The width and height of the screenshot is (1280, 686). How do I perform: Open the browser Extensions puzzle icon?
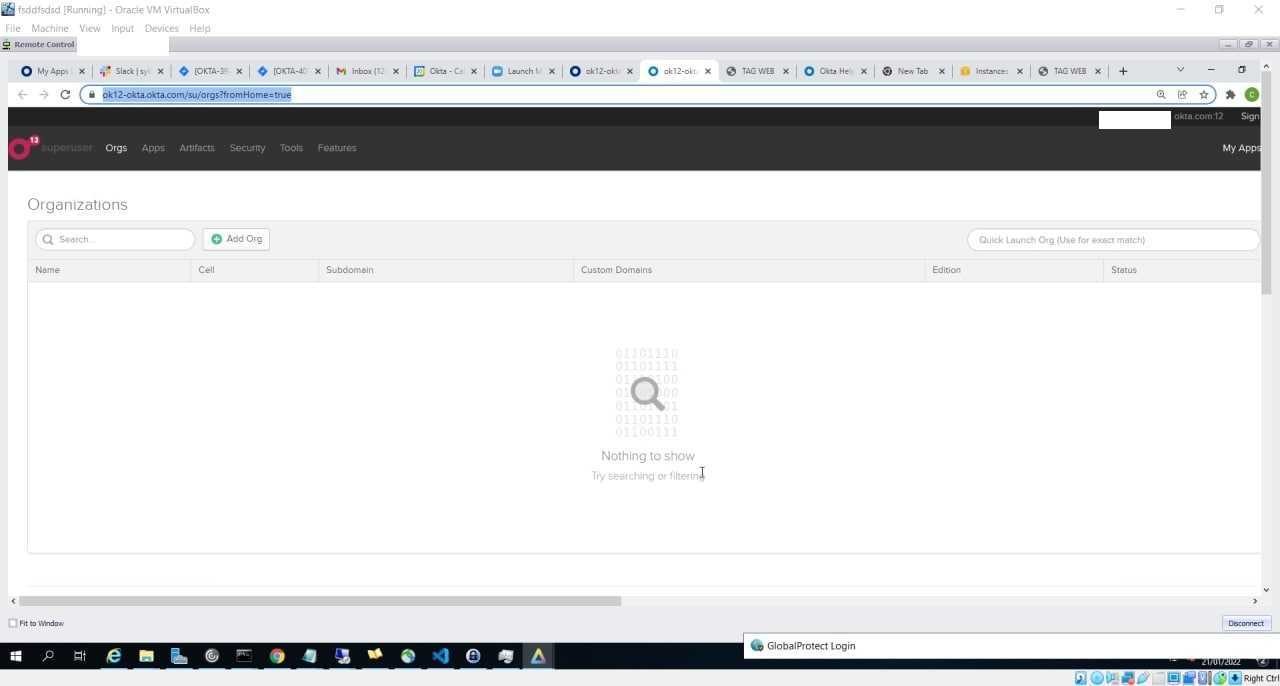click(1231, 94)
